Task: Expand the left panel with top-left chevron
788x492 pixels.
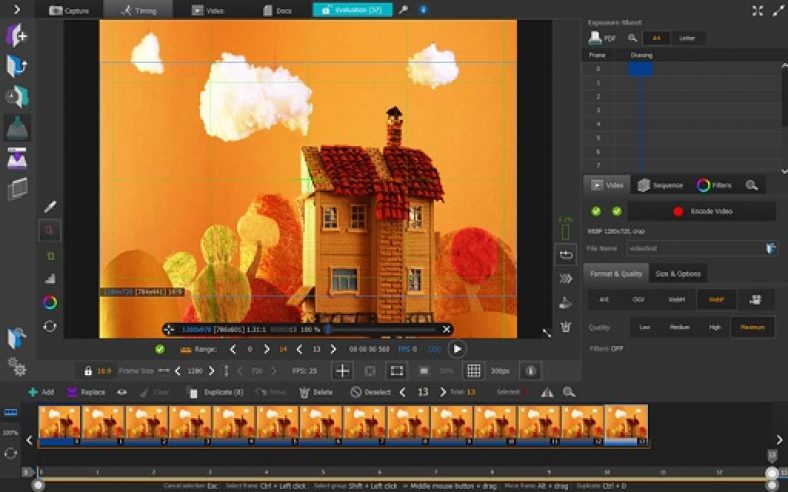Action: coord(16,10)
